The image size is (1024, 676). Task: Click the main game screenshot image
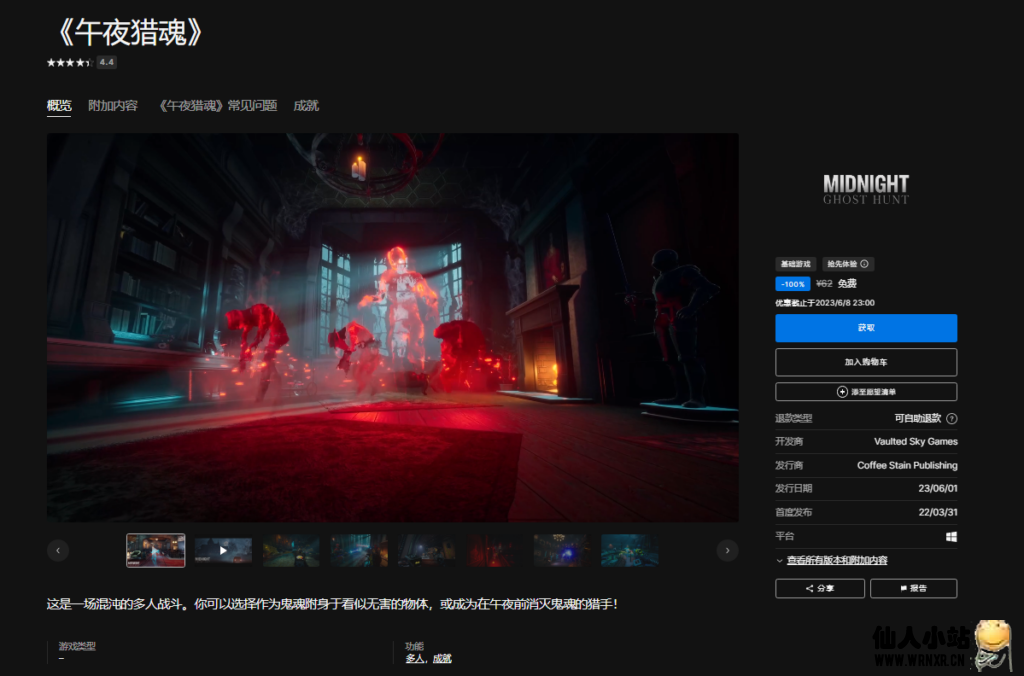tap(392, 327)
